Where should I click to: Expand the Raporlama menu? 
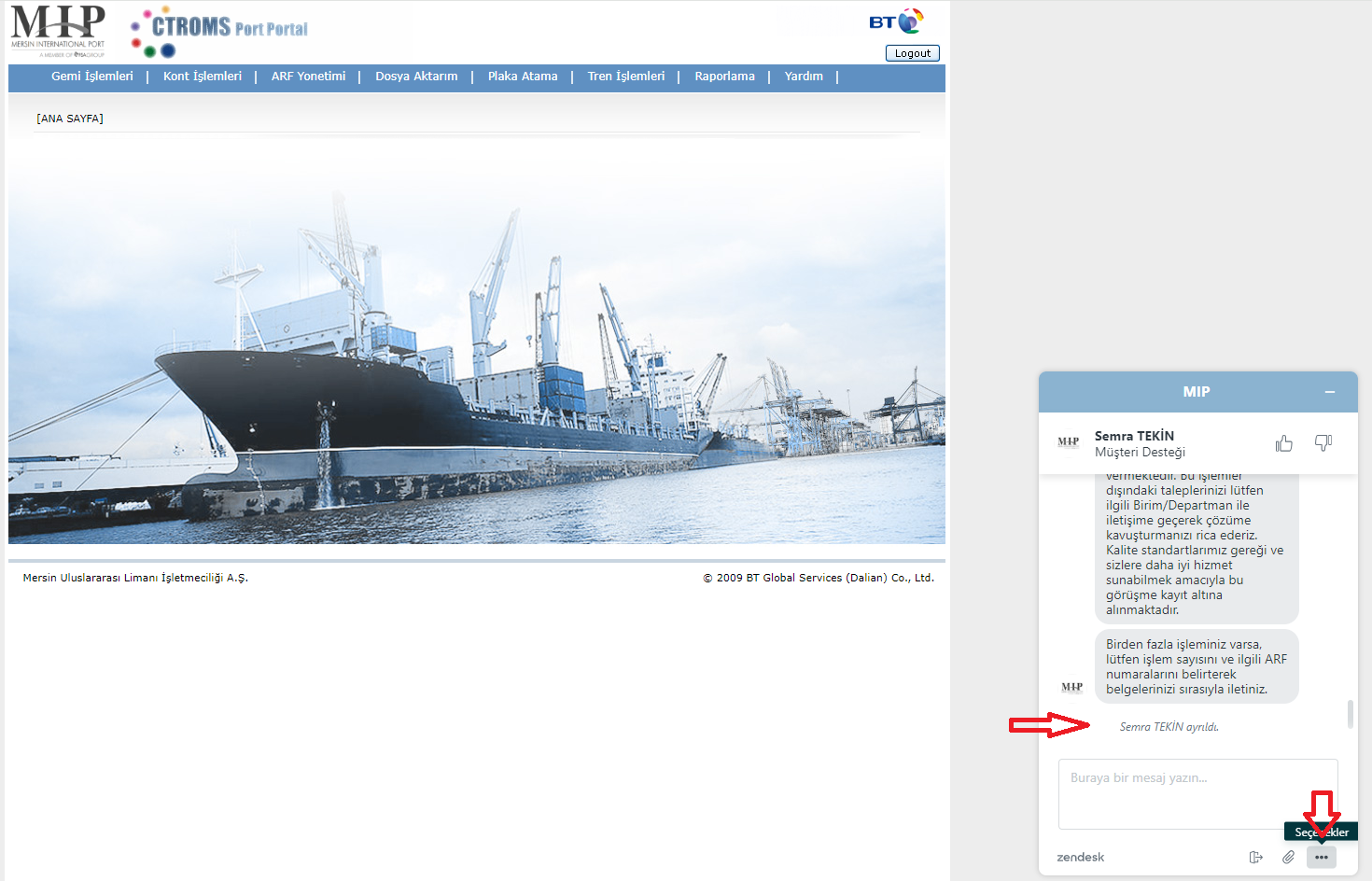click(724, 77)
